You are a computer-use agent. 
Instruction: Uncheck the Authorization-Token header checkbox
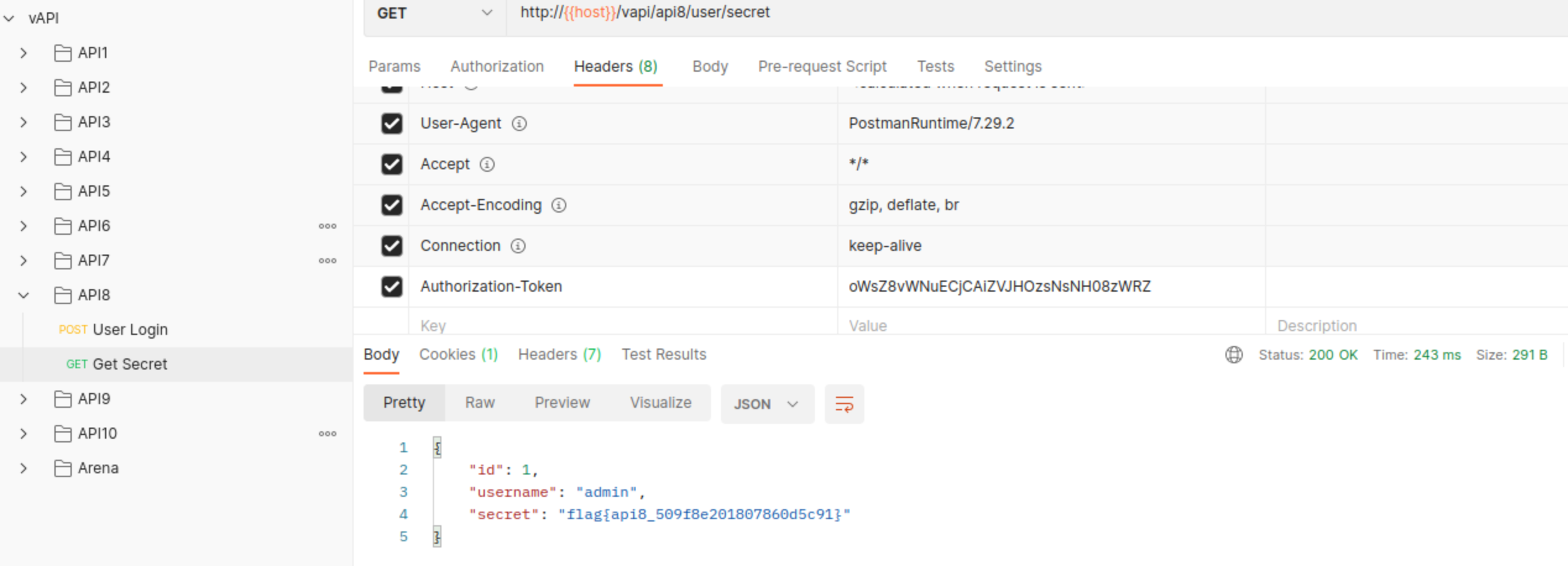pos(391,287)
